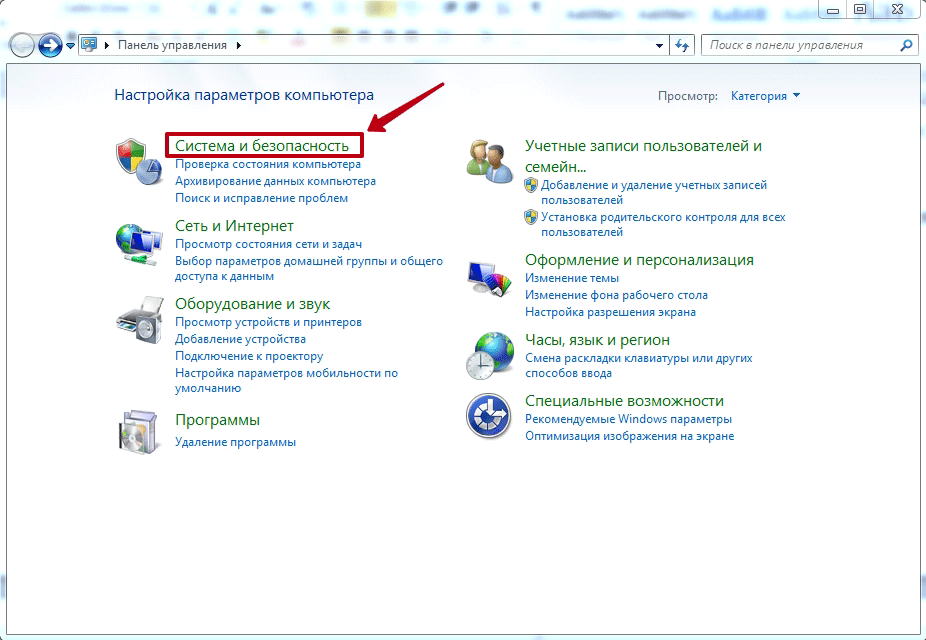The image size is (926, 640).
Task: Click the Programs disc box icon
Action: (139, 431)
